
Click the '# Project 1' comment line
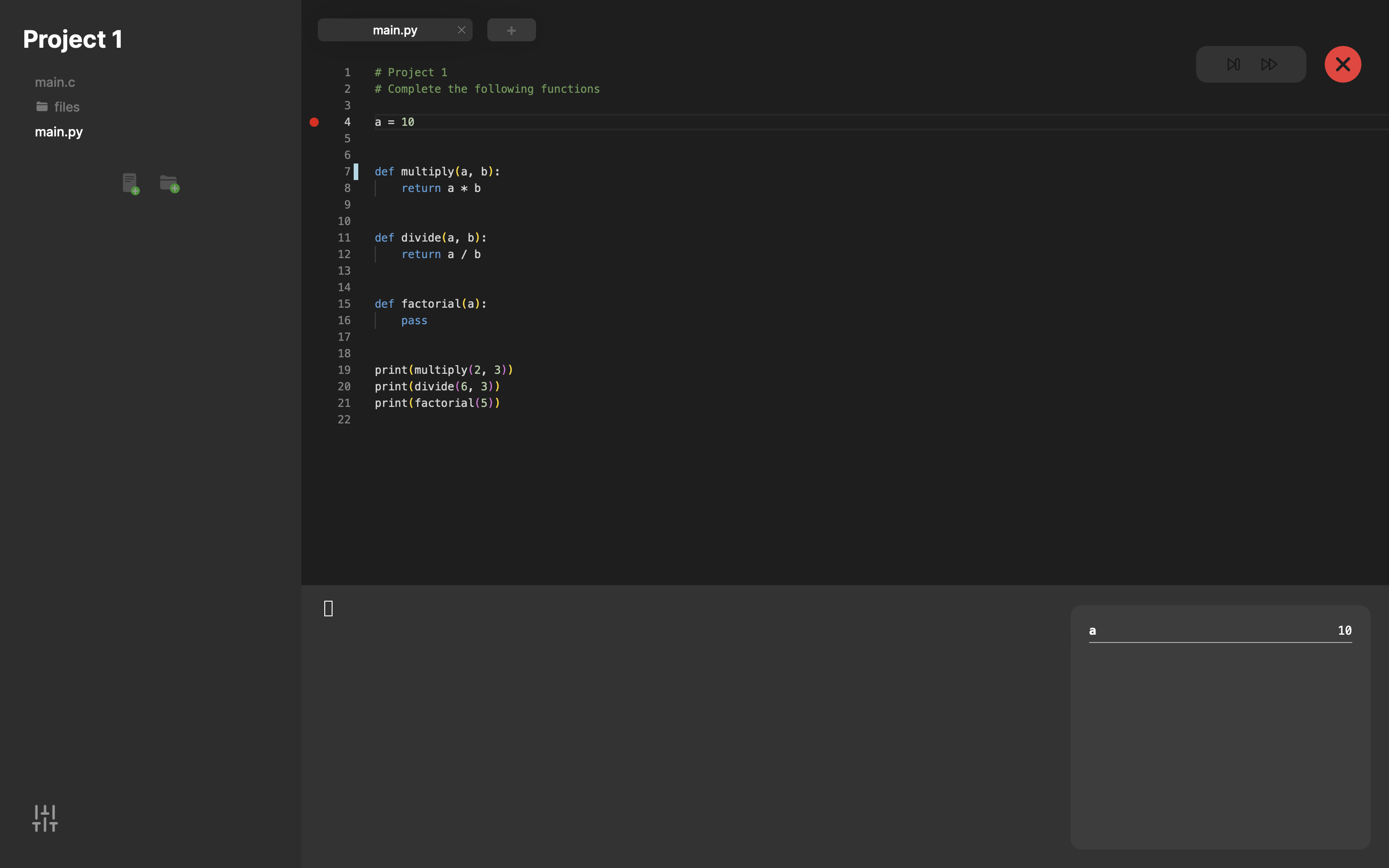(x=411, y=73)
